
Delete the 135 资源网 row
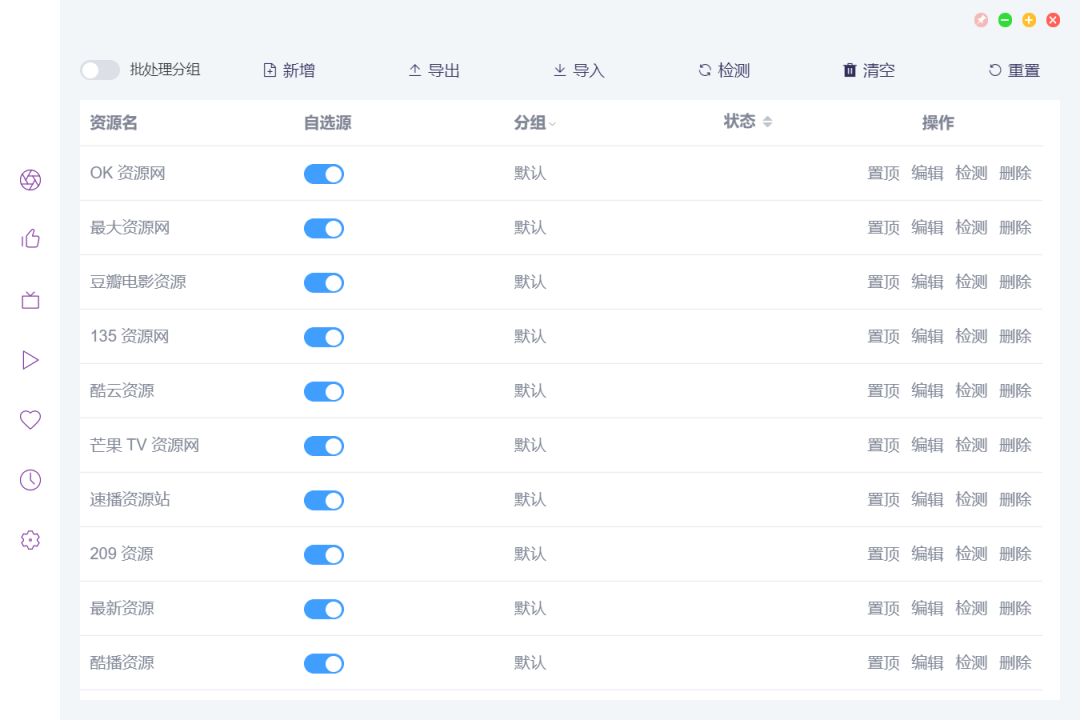click(x=1015, y=336)
